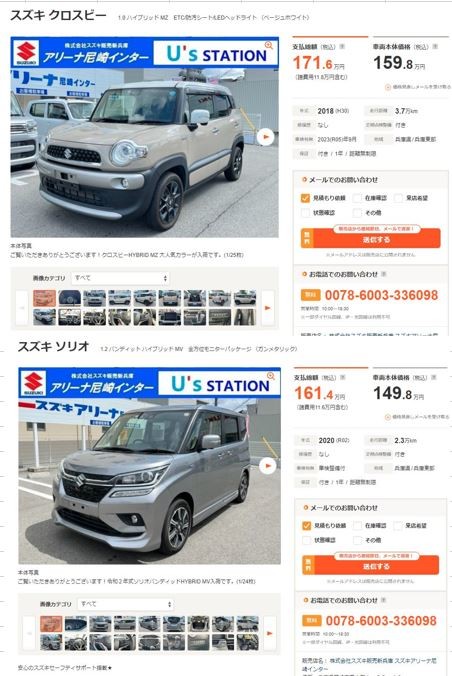The width and height of the screenshot is (452, 676).
Task: Show next Solio thumbnail set
Action: click(270, 633)
